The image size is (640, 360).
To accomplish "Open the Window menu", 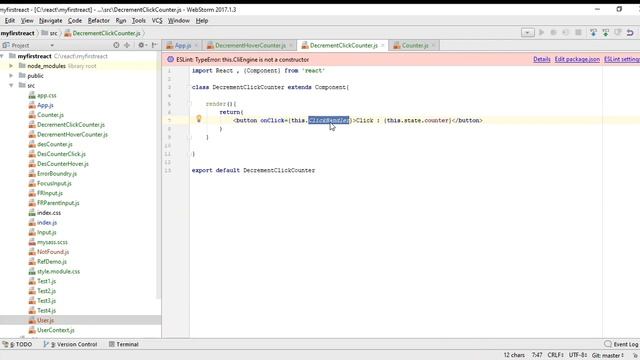I will click(x=179, y=20).
